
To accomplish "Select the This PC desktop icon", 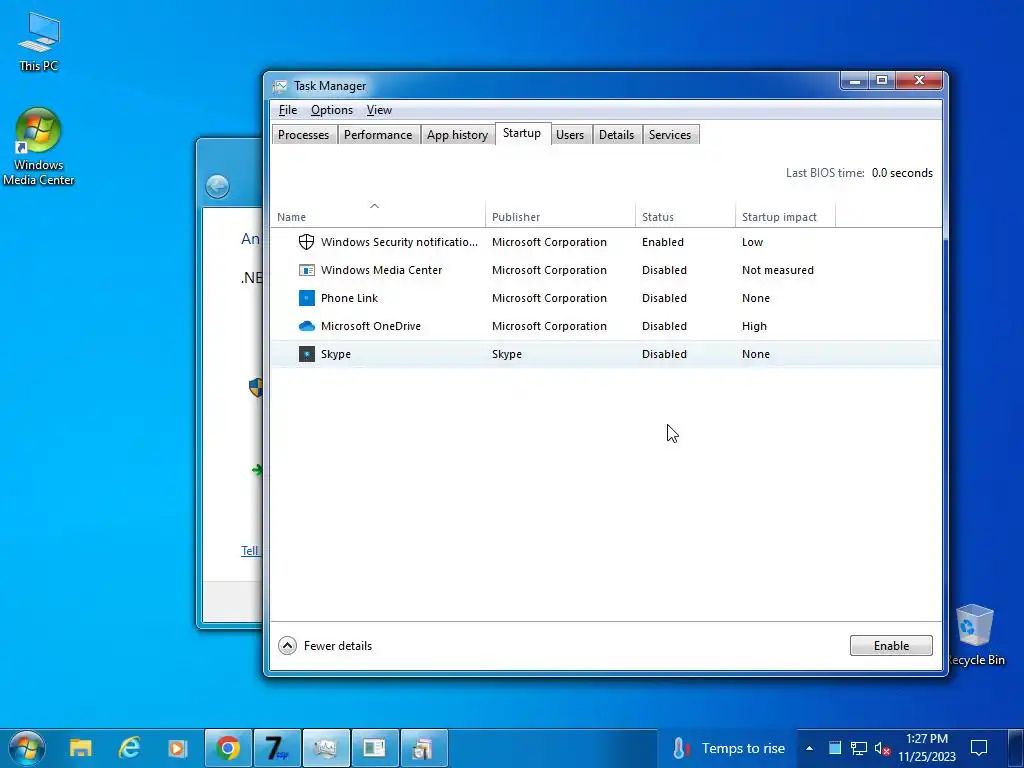I will click(x=39, y=40).
